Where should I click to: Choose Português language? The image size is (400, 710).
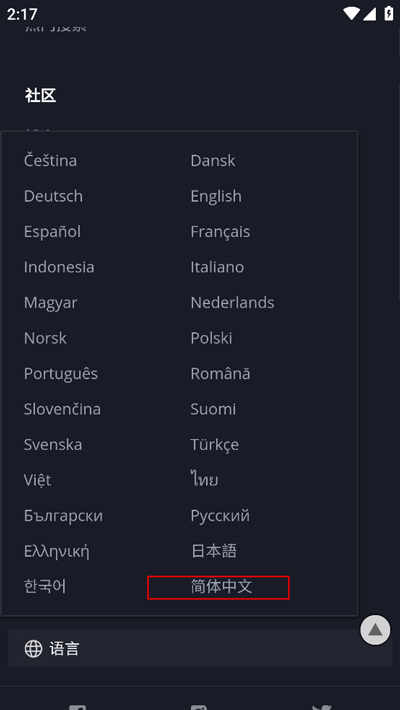(61, 374)
